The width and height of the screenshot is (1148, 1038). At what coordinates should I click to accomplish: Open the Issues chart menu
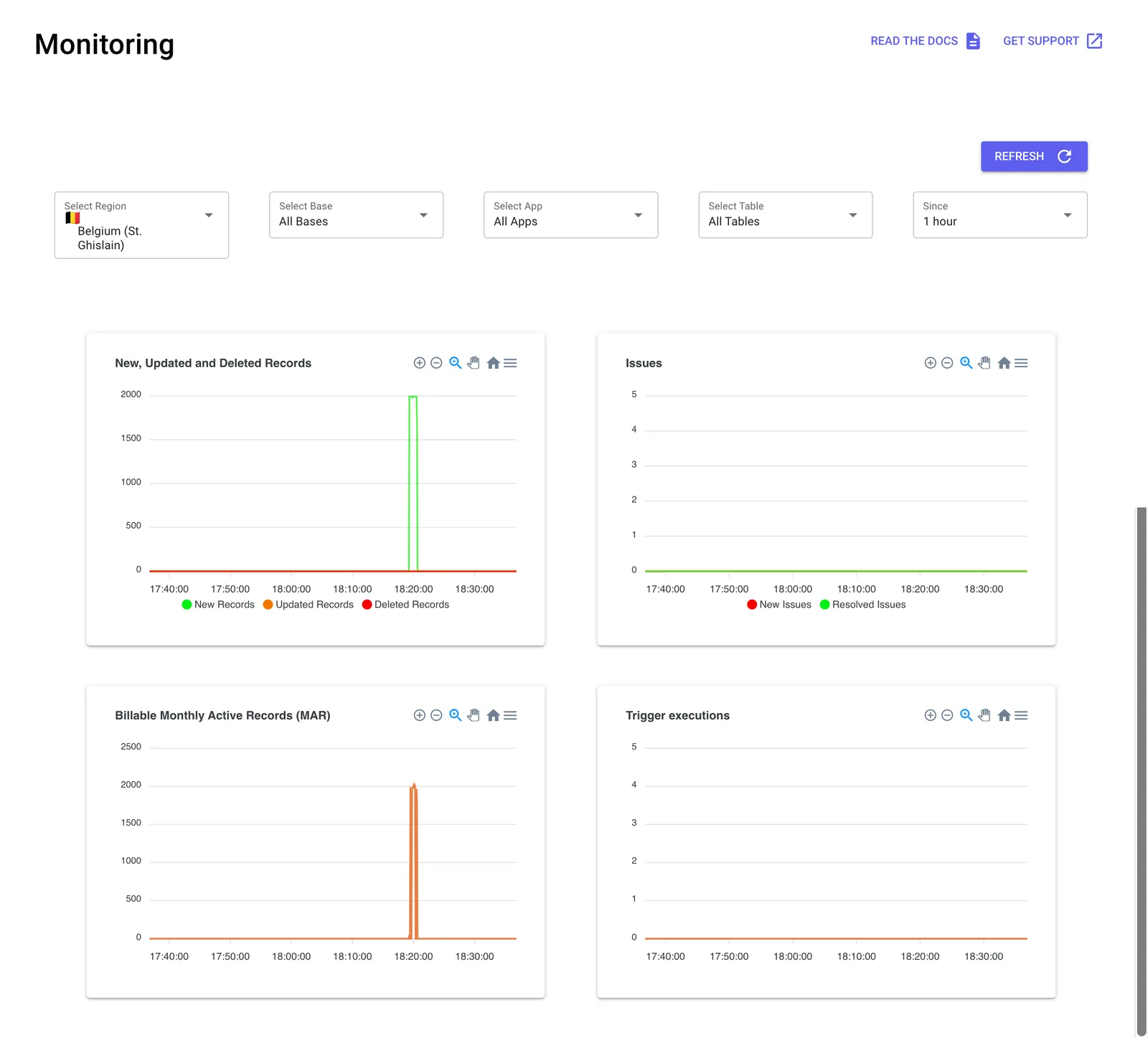tap(1021, 363)
